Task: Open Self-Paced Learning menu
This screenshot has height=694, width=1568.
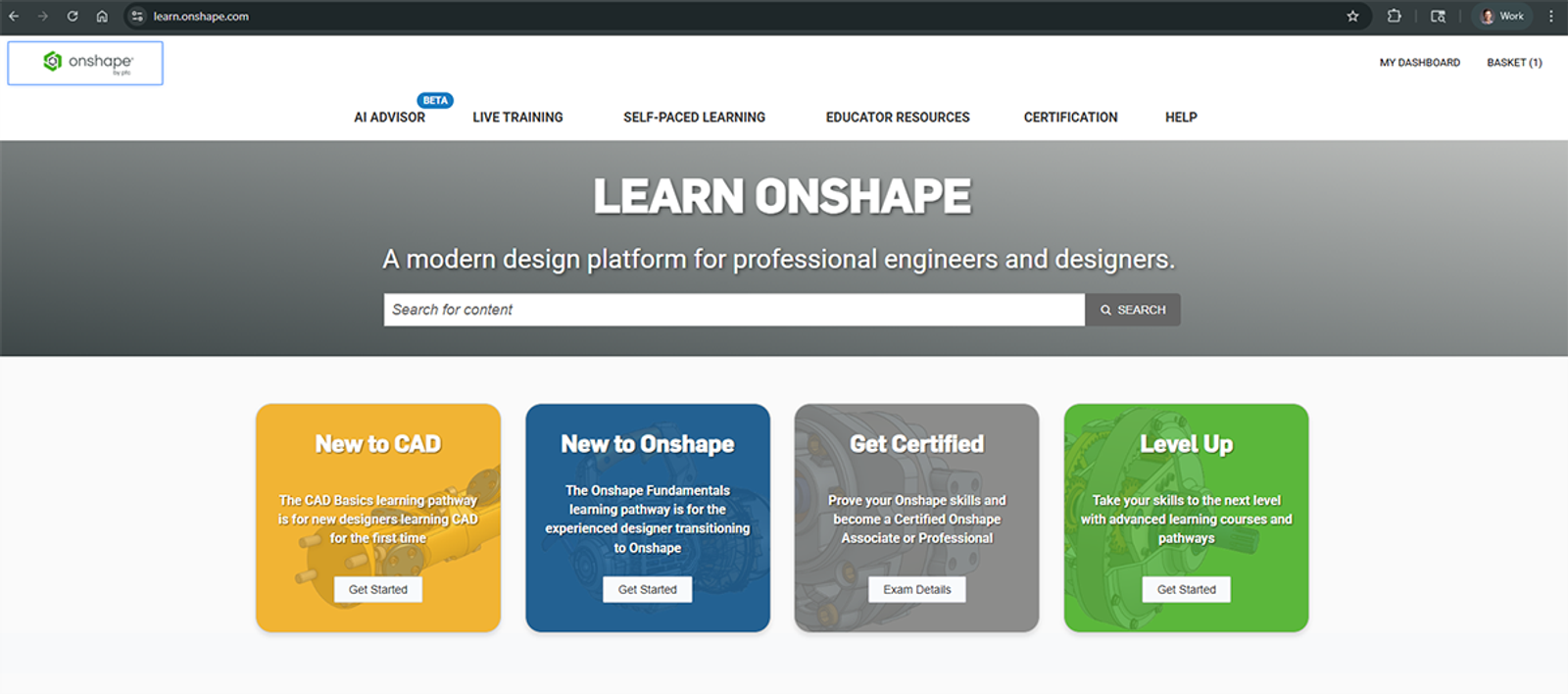Action: (x=694, y=117)
